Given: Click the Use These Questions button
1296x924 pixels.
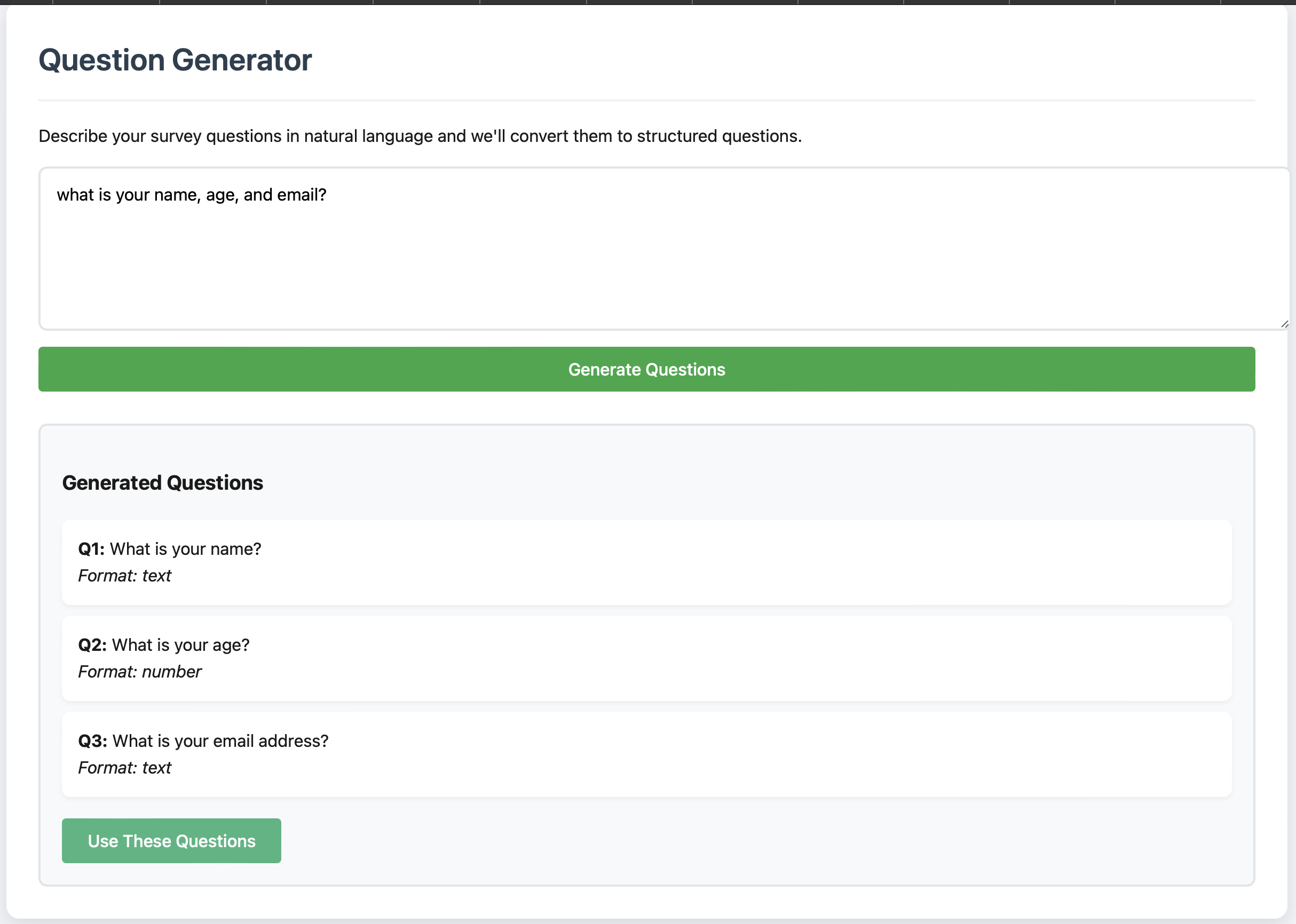Looking at the screenshot, I should click(x=171, y=840).
